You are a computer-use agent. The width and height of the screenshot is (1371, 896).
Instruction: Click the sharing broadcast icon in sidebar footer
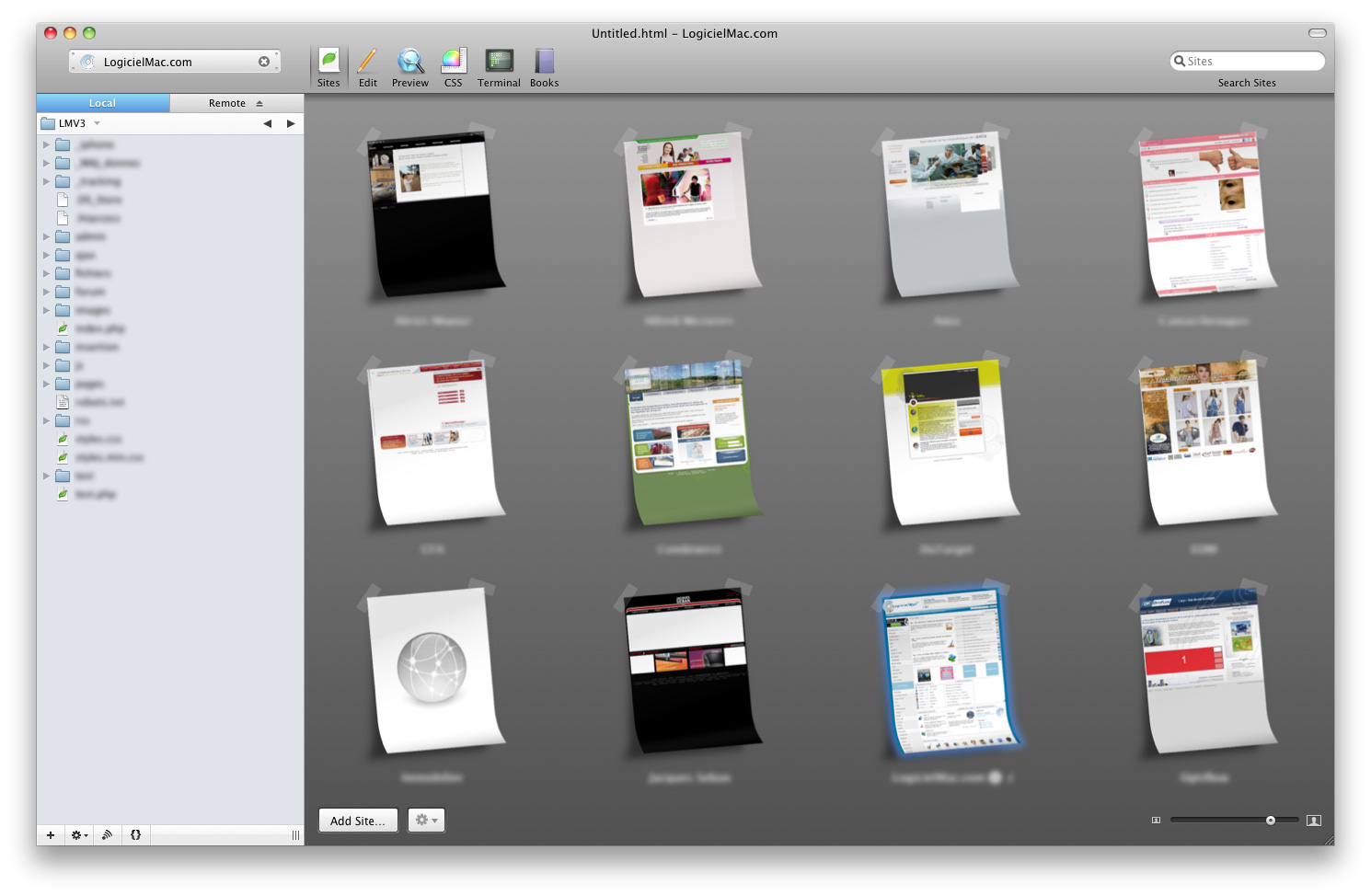(108, 835)
